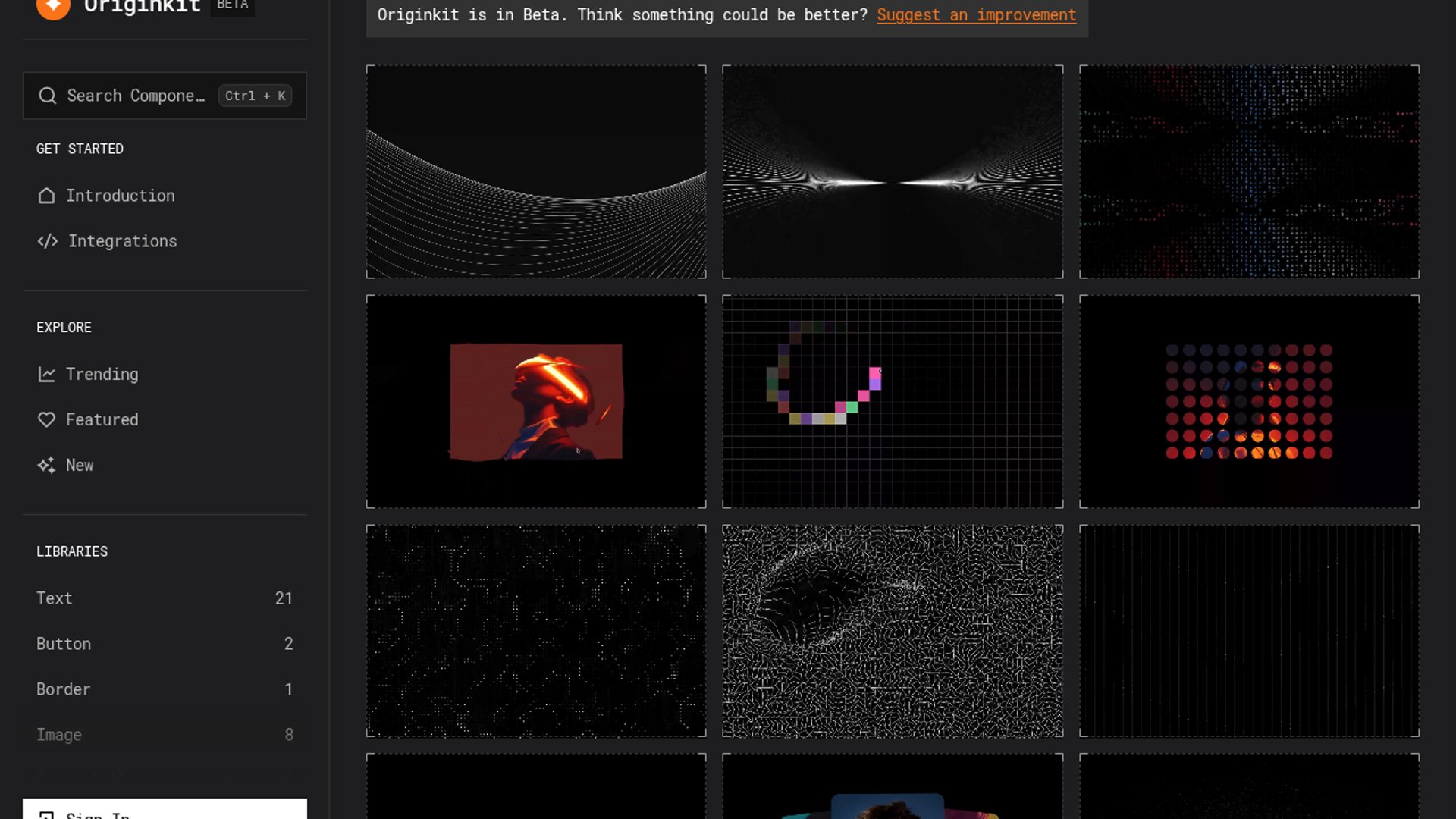This screenshot has width=1456, height=819.
Task: Open the pixel grid arc thumbnail
Action: (x=893, y=402)
